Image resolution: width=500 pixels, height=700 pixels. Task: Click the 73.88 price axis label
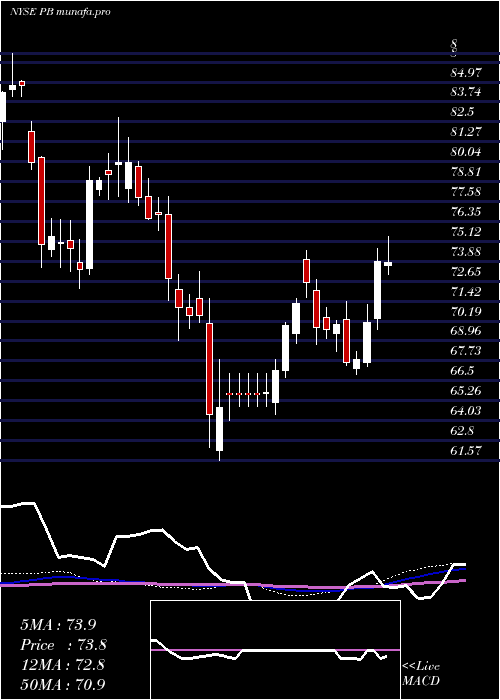click(x=466, y=252)
